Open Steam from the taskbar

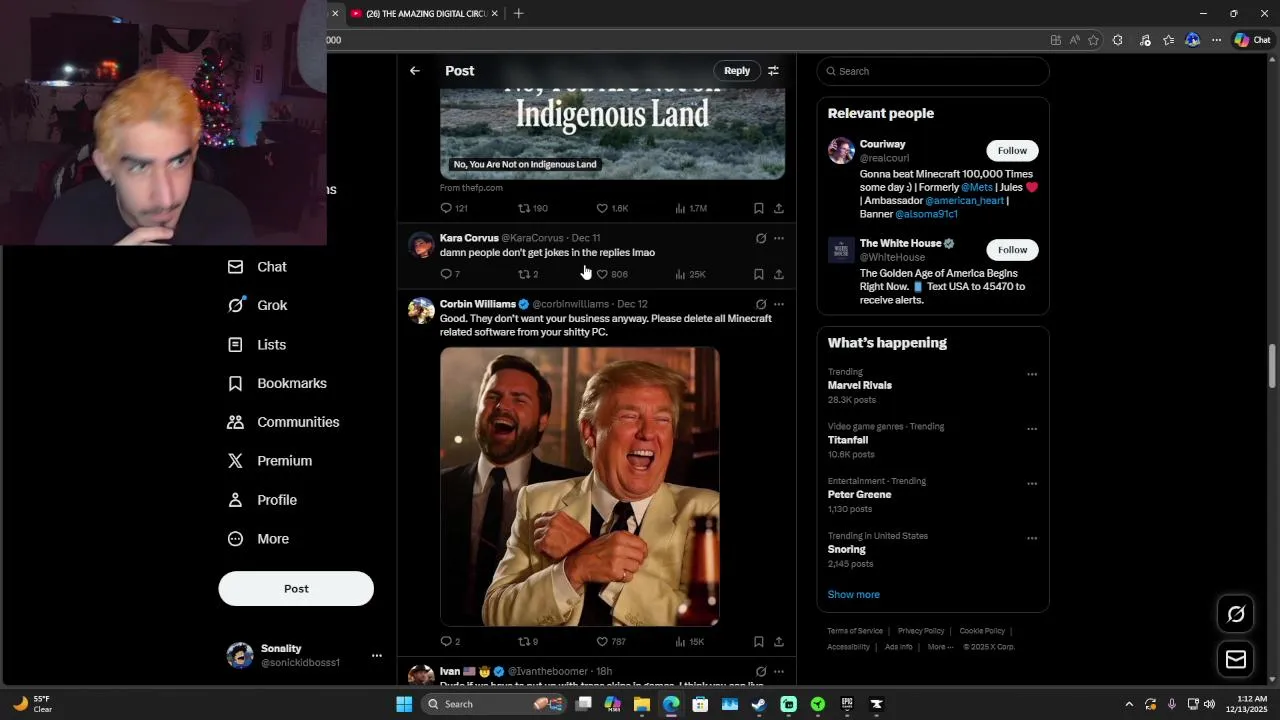759,704
